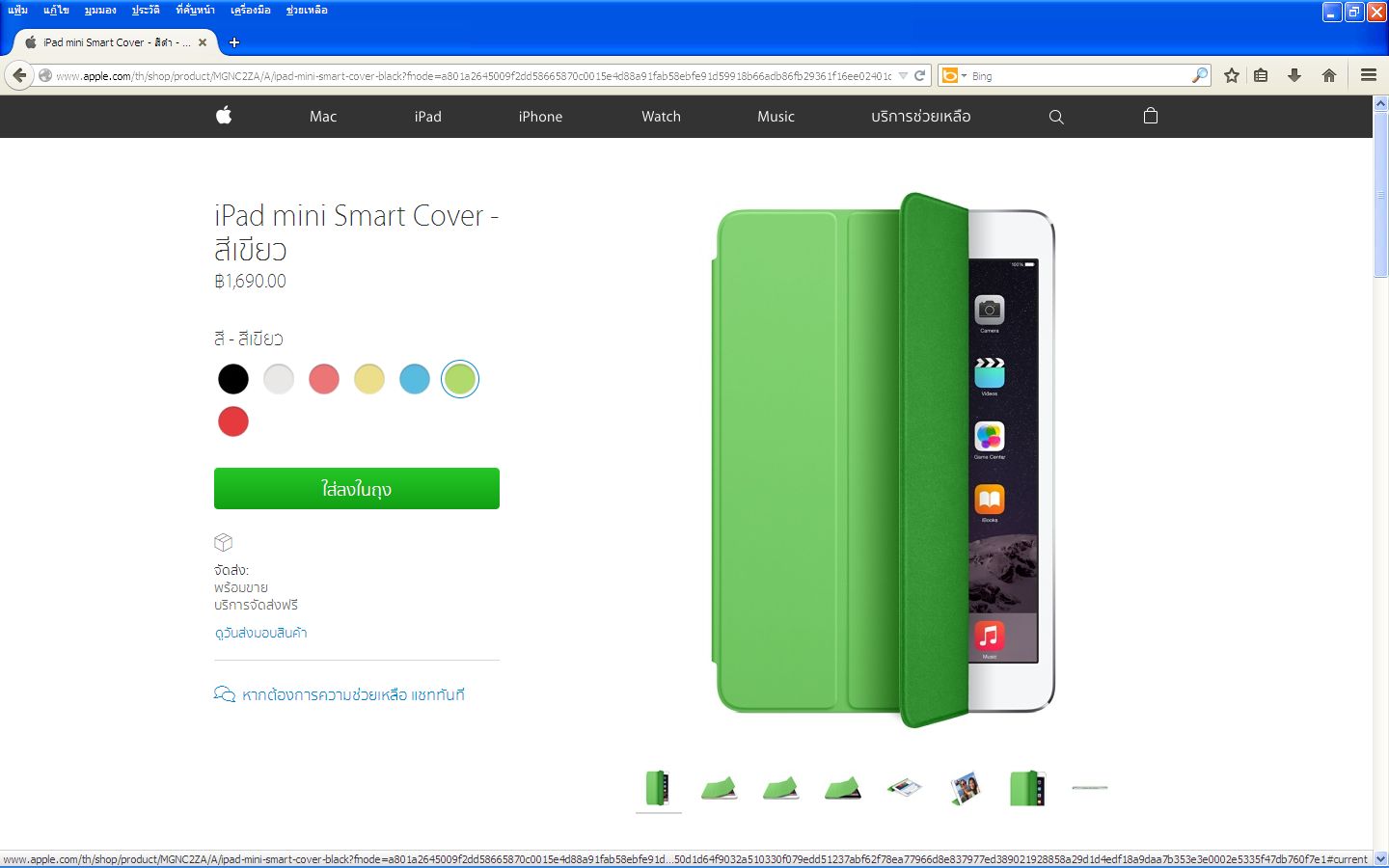Screen dimensions: 1389x868
Task: Go to browser home page icon
Action: click(x=1329, y=75)
